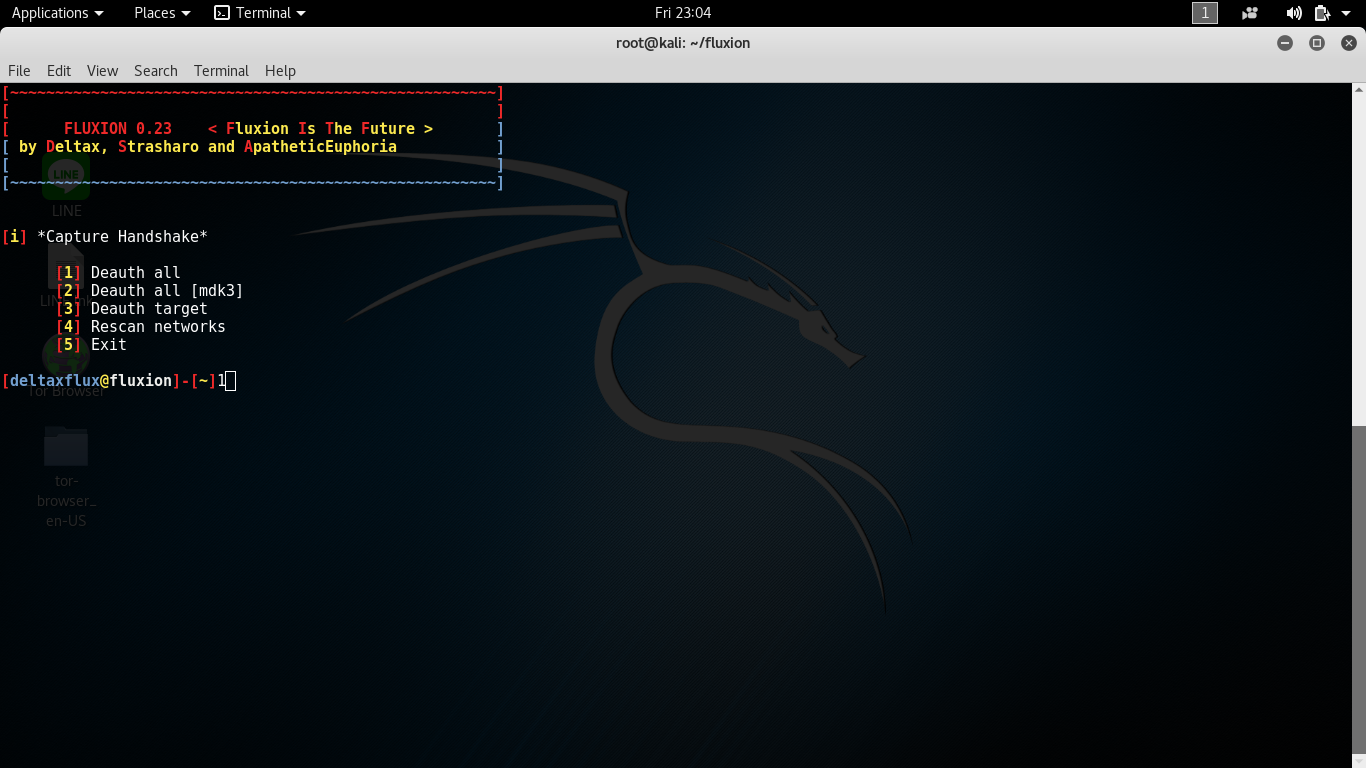The height and width of the screenshot is (768, 1366).
Task: Open the Applications menu
Action: (x=57, y=13)
